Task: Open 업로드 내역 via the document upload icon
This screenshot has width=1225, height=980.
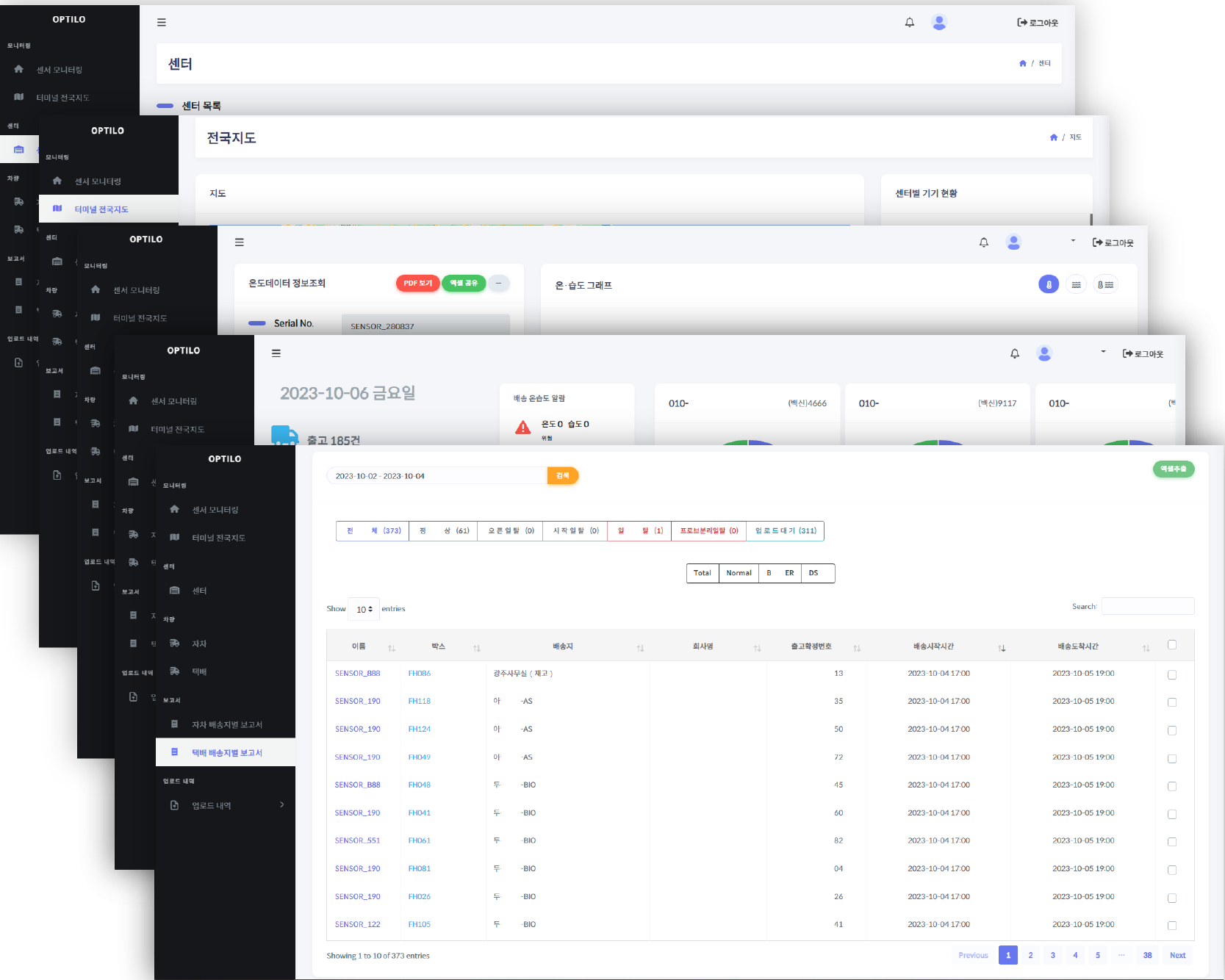Action: click(174, 804)
